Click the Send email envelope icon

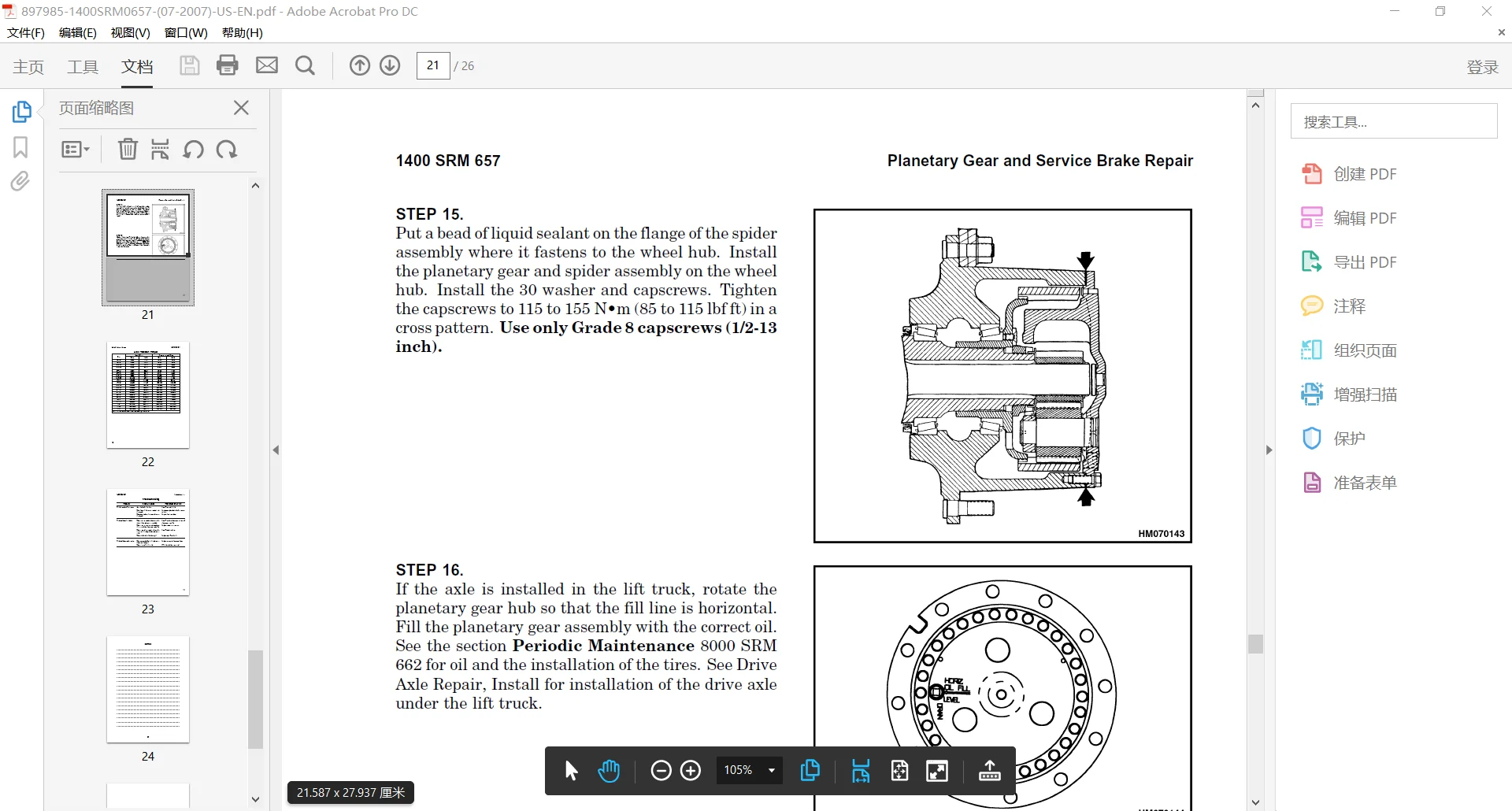tap(267, 65)
